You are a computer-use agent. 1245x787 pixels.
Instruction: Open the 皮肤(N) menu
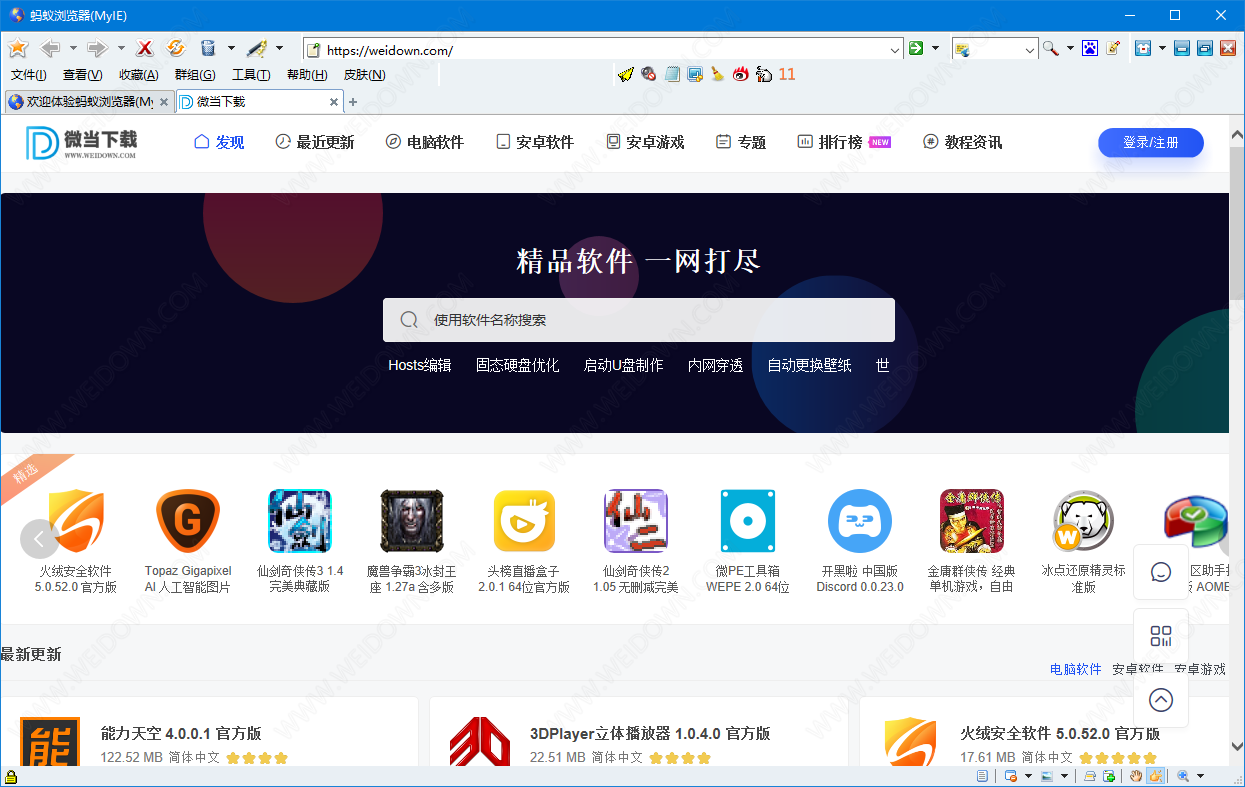click(365, 75)
